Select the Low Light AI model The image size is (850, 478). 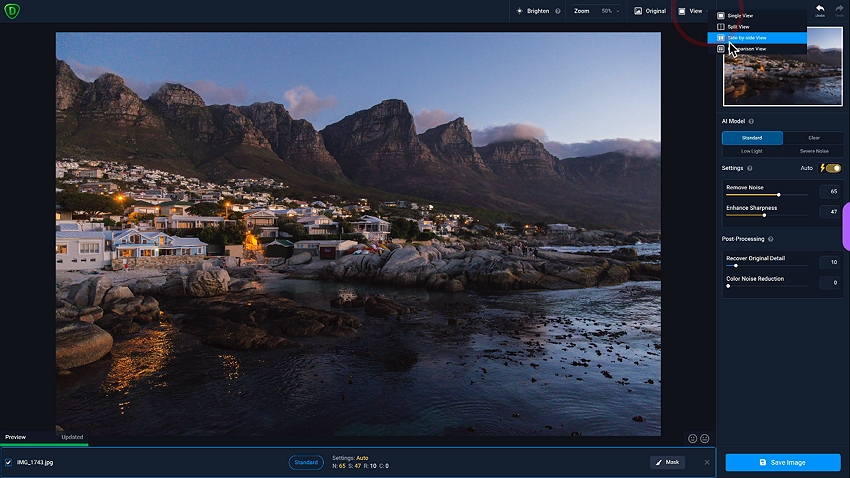pos(752,150)
